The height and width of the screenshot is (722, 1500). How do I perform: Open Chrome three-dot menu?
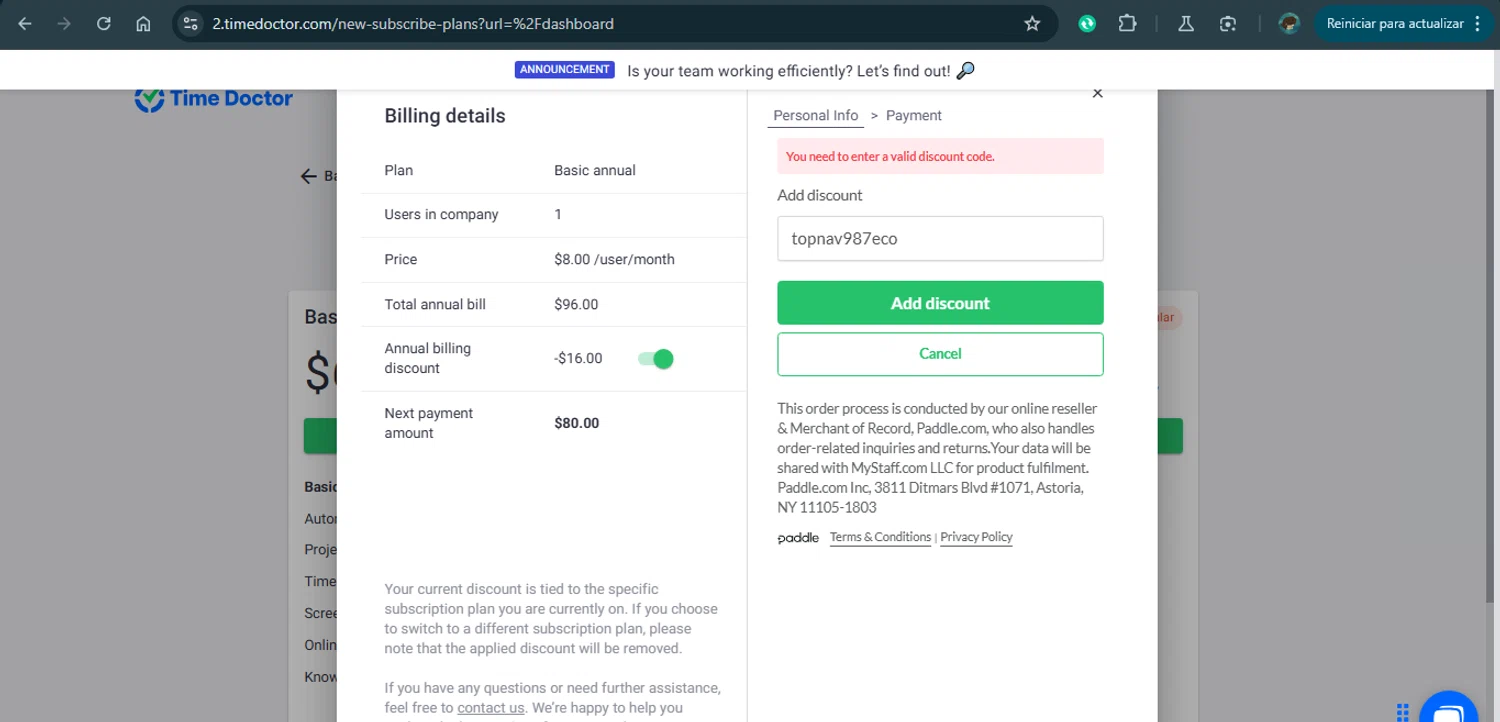pyautogui.click(x=1478, y=24)
